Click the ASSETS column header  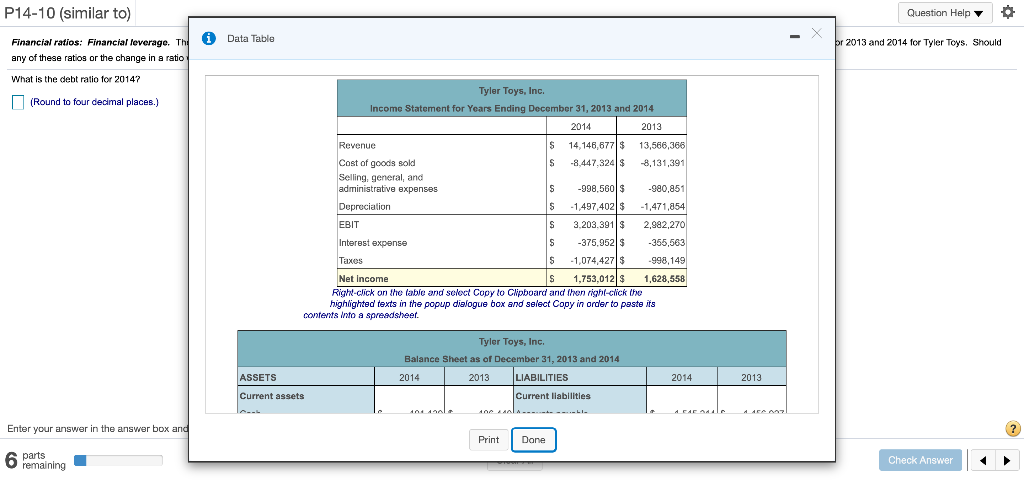[258, 377]
